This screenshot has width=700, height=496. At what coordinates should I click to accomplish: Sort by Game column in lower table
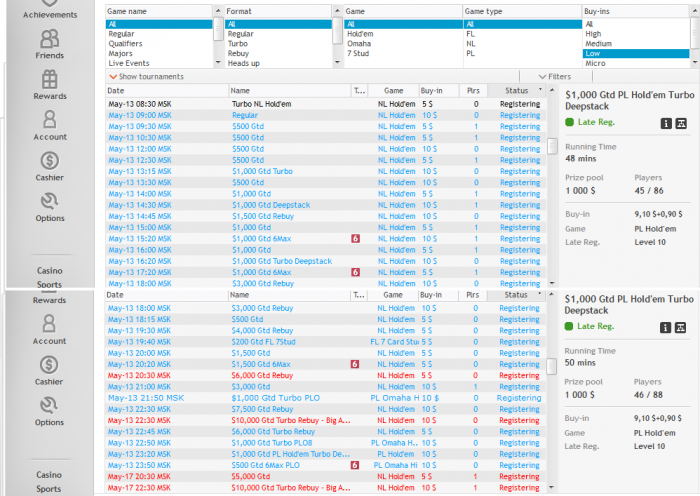[393, 295]
